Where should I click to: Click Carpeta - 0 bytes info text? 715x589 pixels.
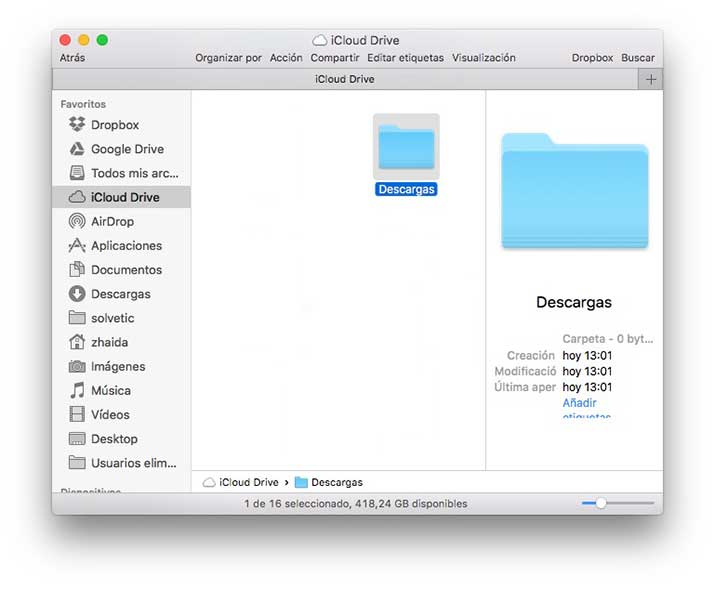608,339
